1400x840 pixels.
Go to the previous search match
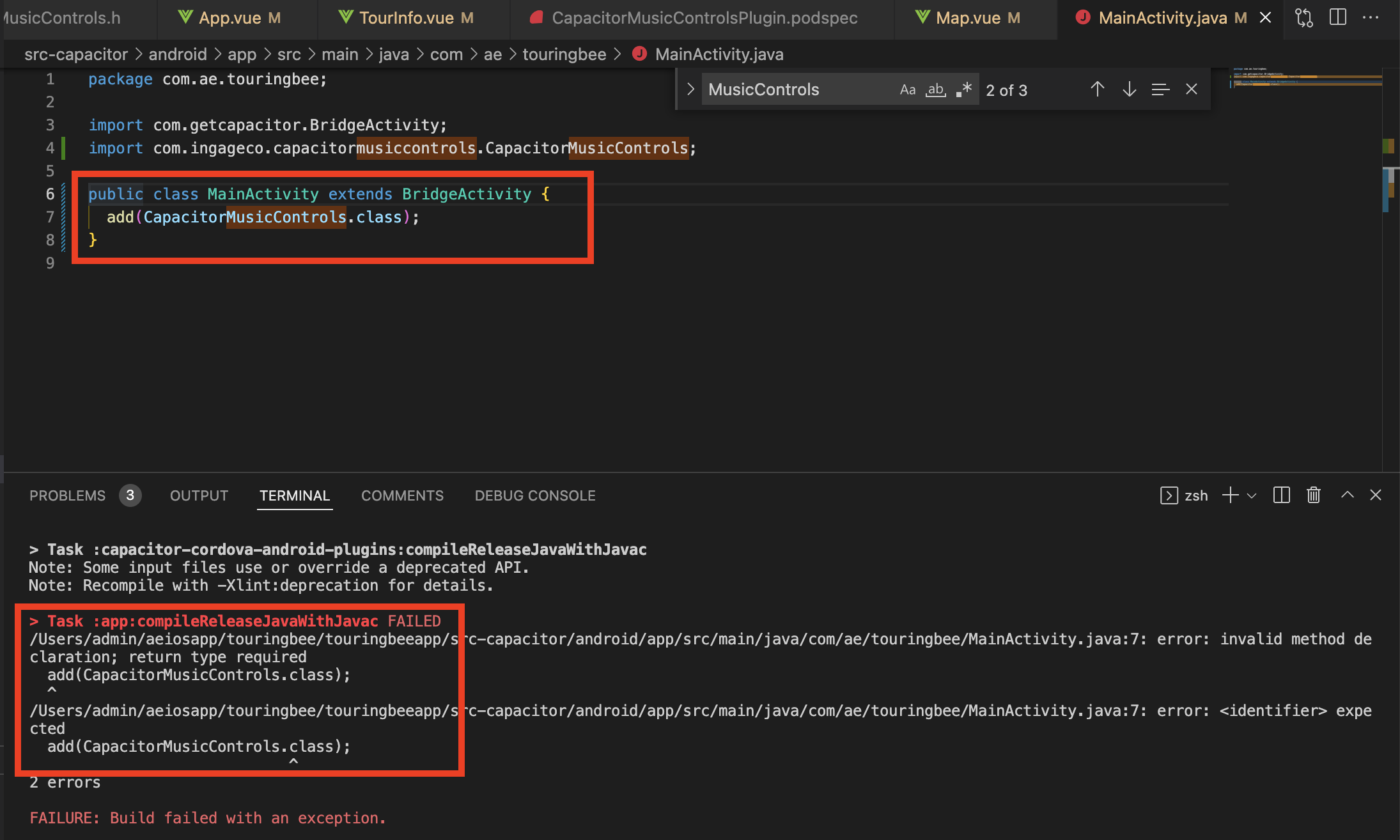point(1097,89)
